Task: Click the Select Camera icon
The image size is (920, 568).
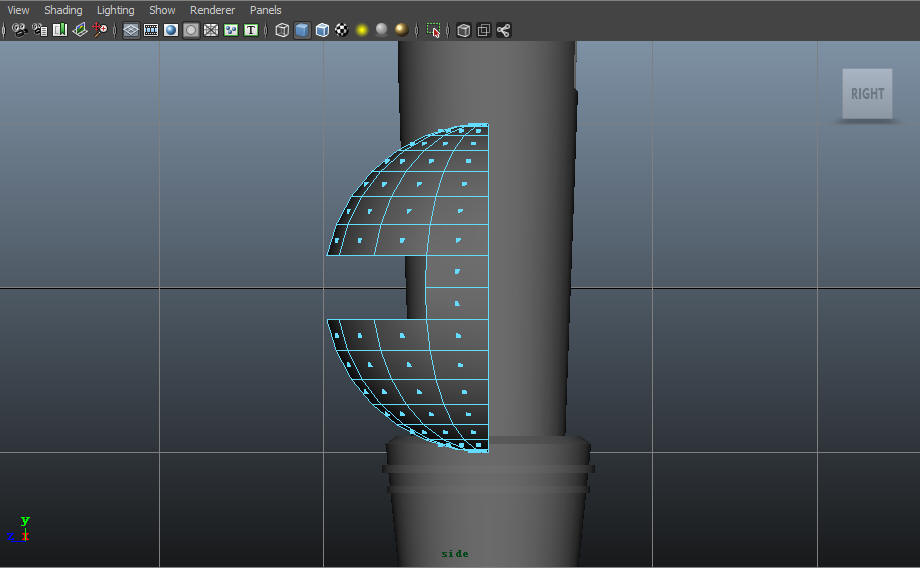Action: coord(19,30)
